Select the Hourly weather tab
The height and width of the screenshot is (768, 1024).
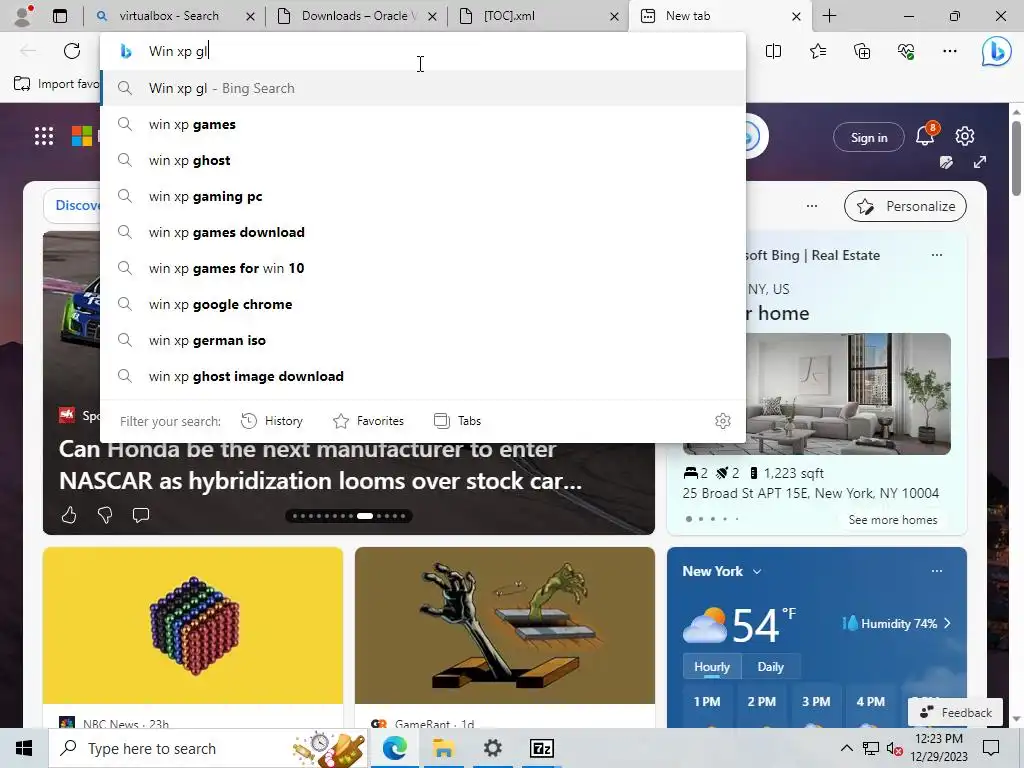point(711,667)
